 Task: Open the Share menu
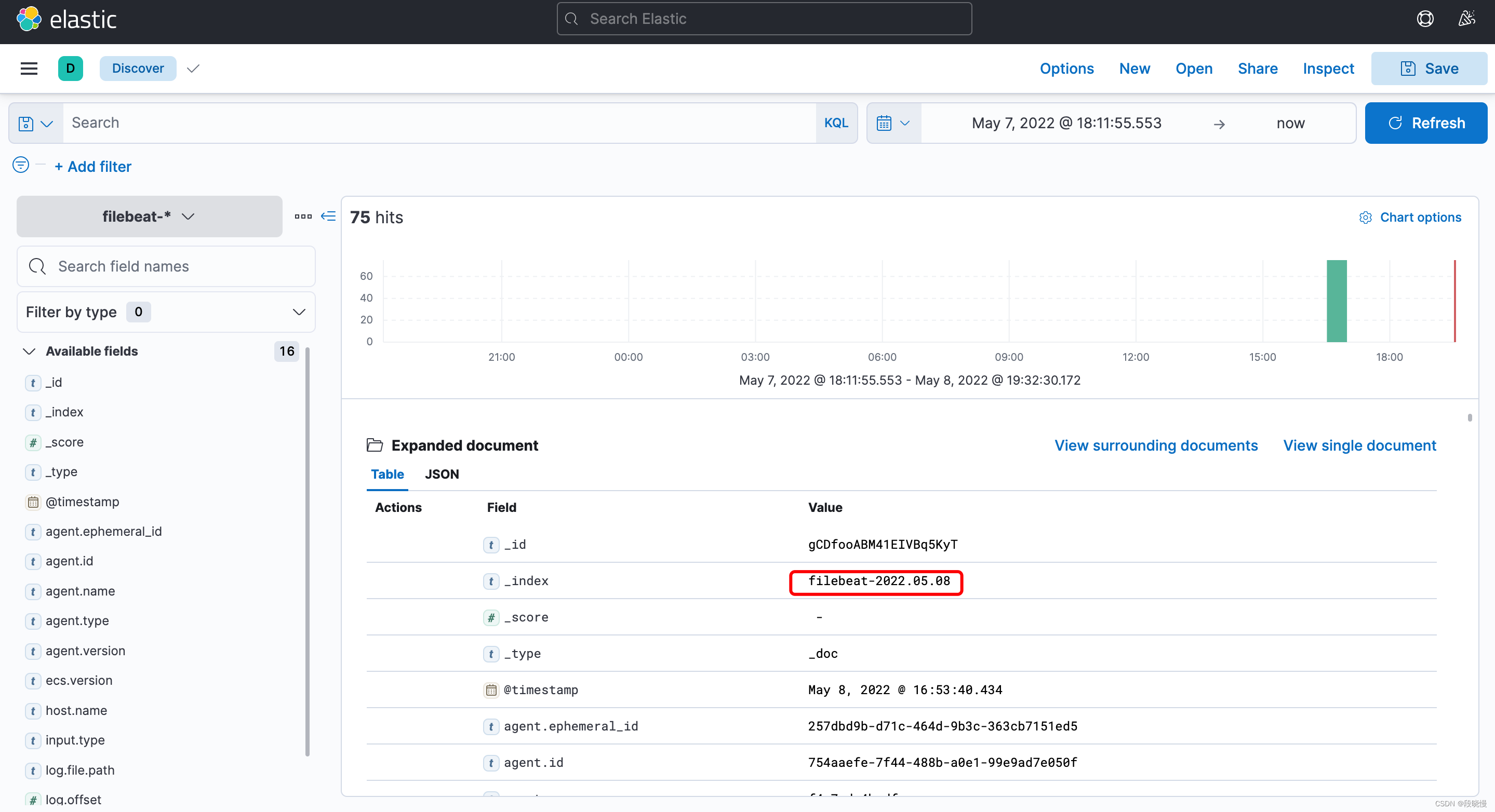pyautogui.click(x=1258, y=69)
